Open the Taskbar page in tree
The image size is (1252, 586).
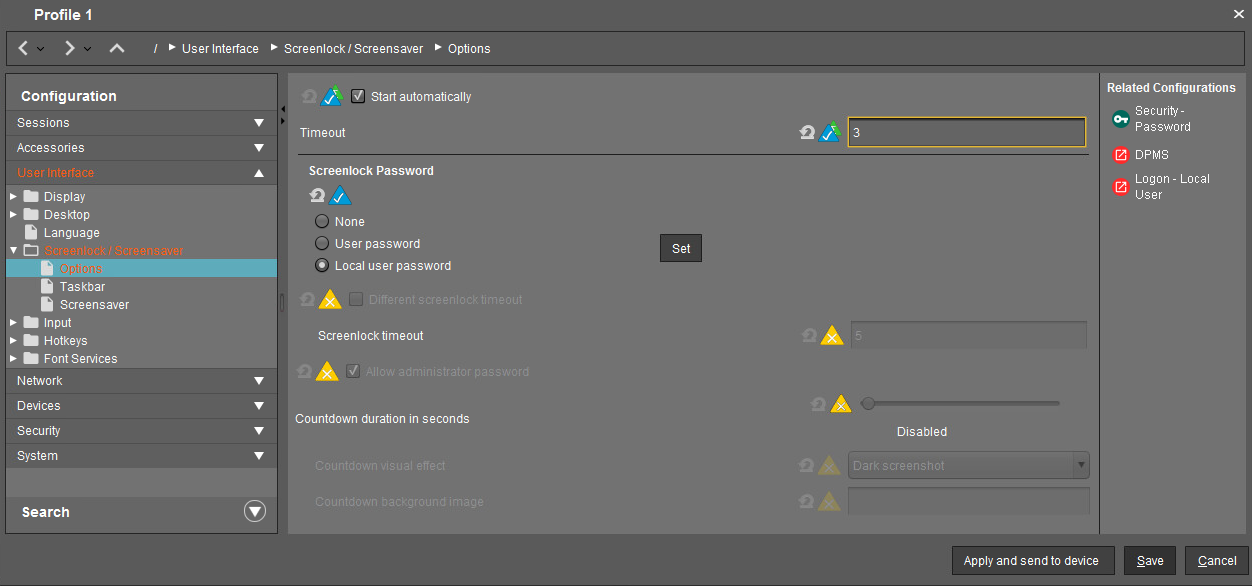[x=82, y=287]
